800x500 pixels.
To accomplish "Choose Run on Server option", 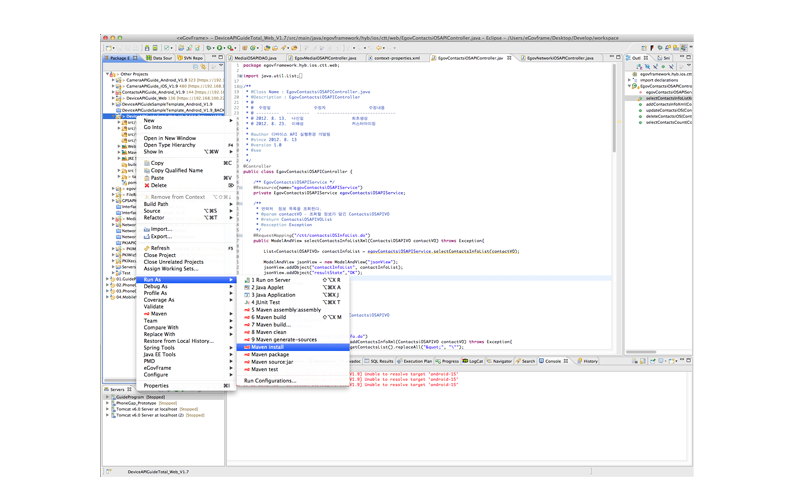I will (x=271, y=280).
